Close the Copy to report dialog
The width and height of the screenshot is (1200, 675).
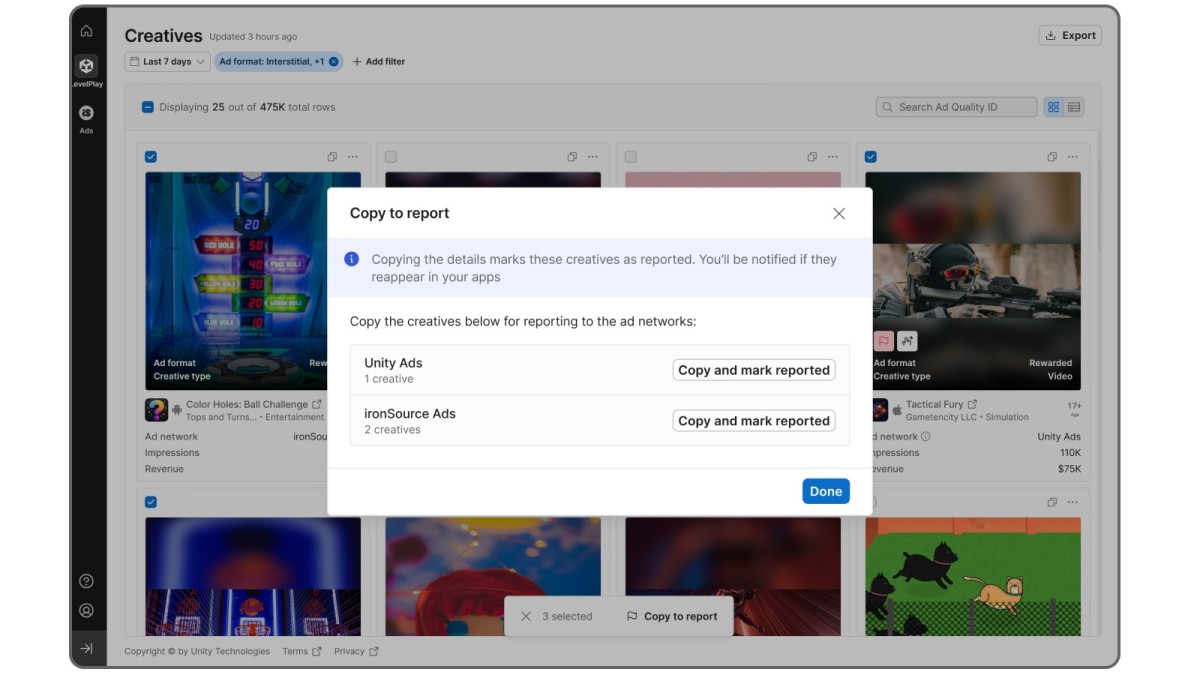[x=839, y=214]
